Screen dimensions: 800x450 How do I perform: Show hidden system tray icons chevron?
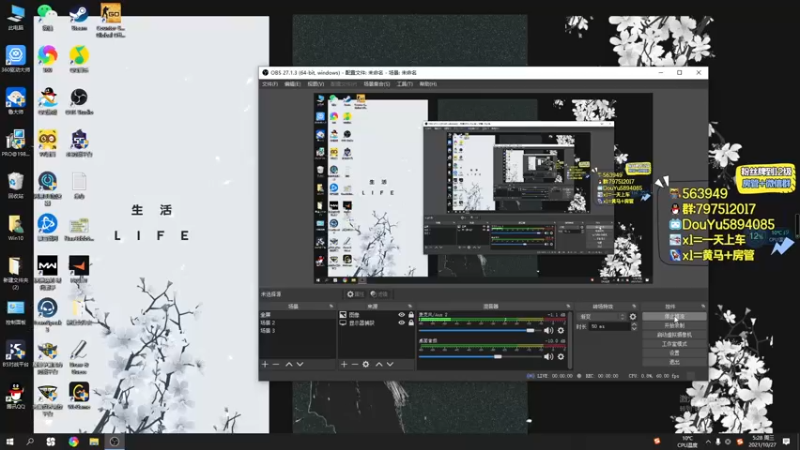click(x=708, y=441)
